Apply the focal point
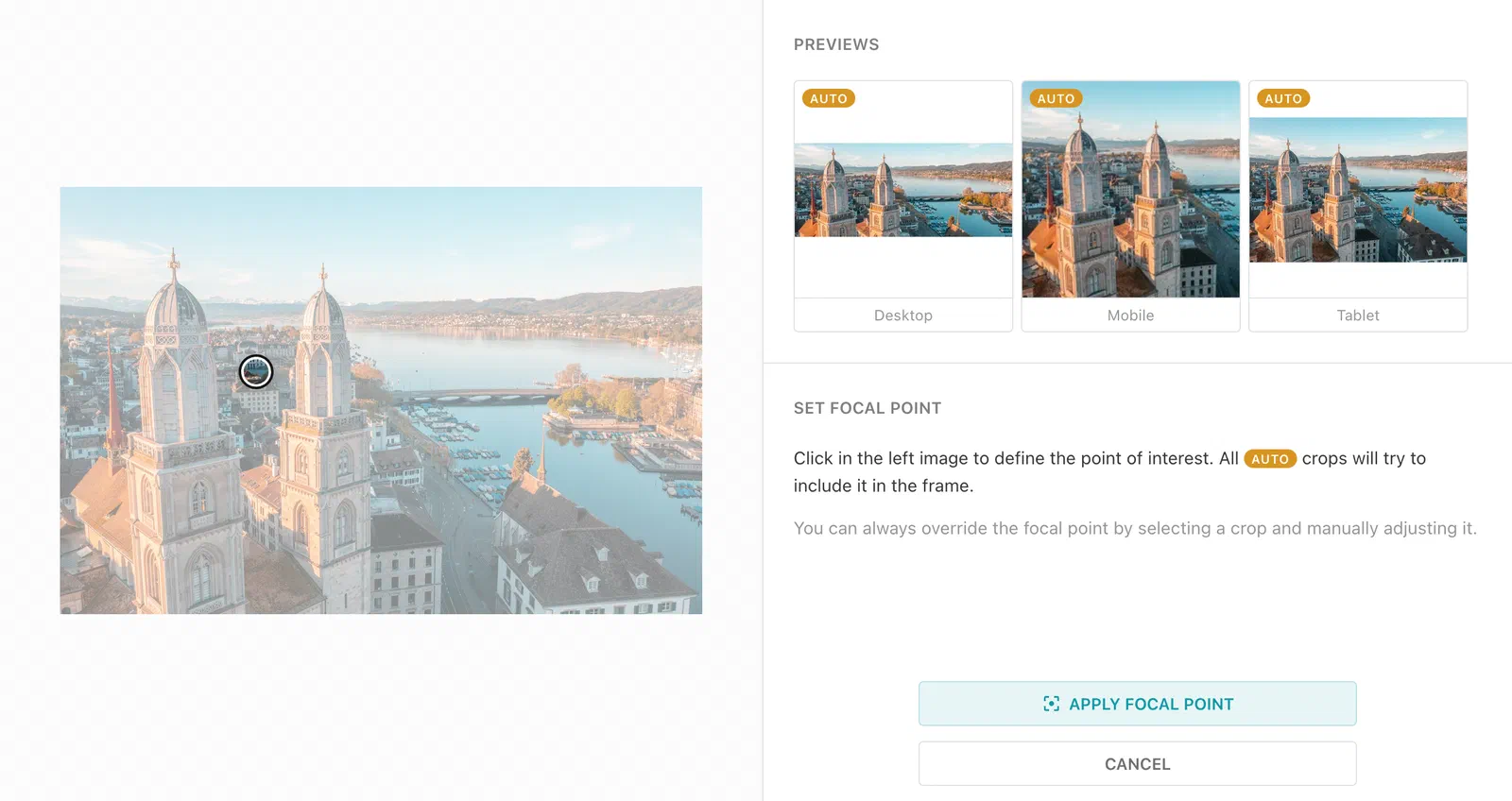Viewport: 1512px width, 801px height. 1137,704
